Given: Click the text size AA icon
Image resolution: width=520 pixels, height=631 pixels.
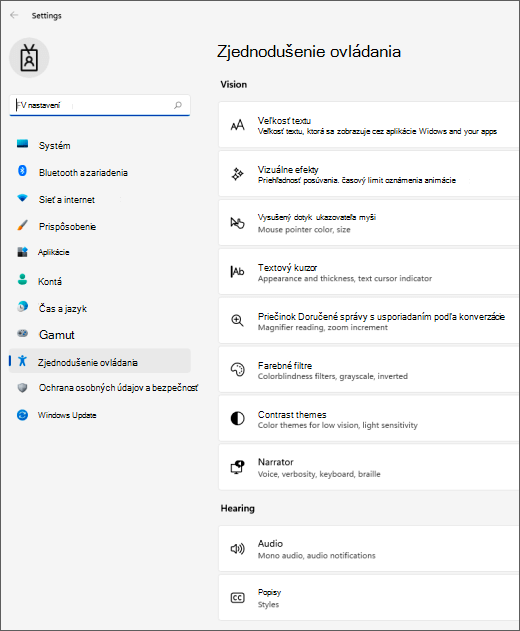Looking at the screenshot, I should (x=237, y=125).
